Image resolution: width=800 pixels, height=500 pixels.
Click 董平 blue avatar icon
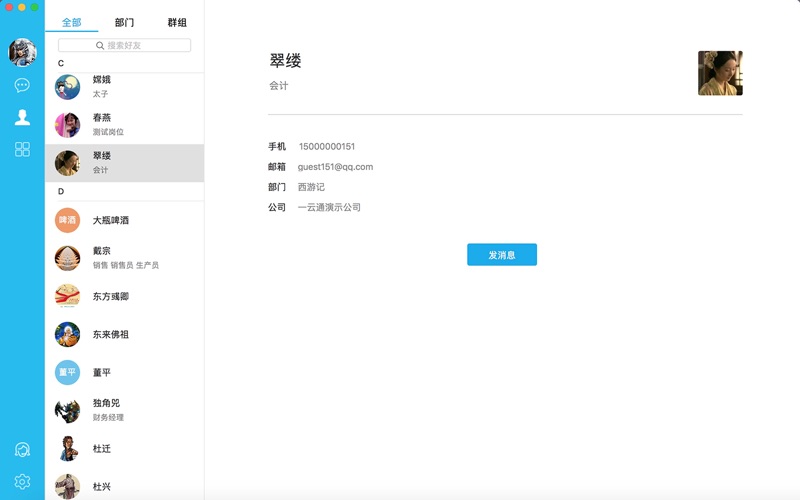(67, 372)
